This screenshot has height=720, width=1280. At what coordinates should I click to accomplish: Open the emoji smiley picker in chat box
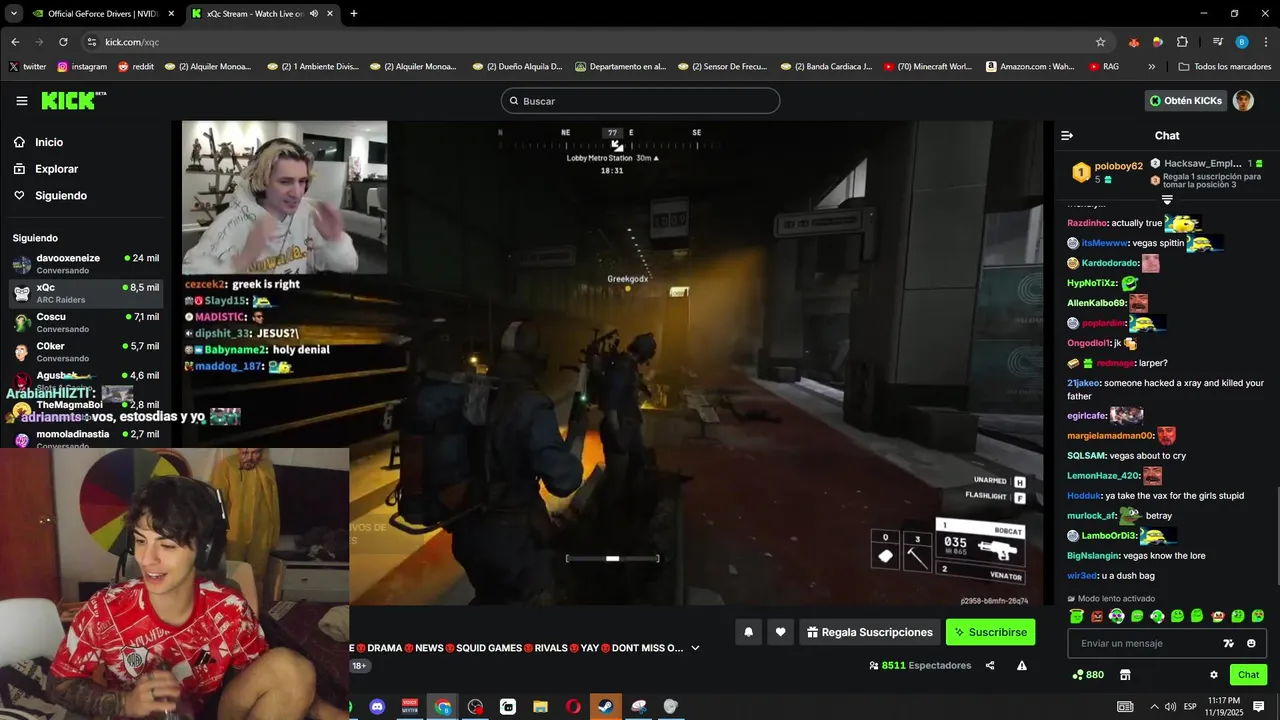(1251, 644)
